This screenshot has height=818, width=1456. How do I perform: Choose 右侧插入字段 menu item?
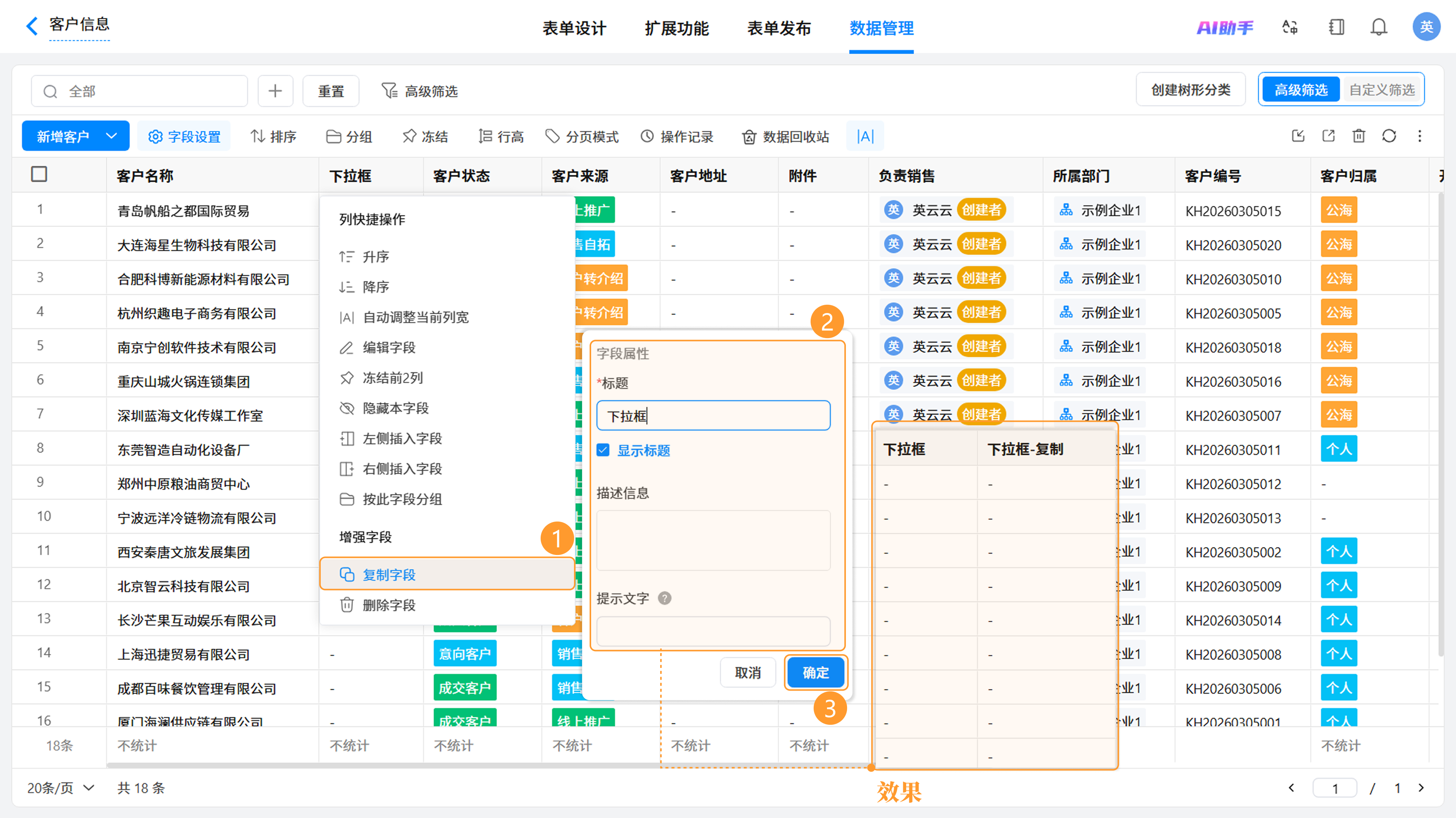point(447,469)
